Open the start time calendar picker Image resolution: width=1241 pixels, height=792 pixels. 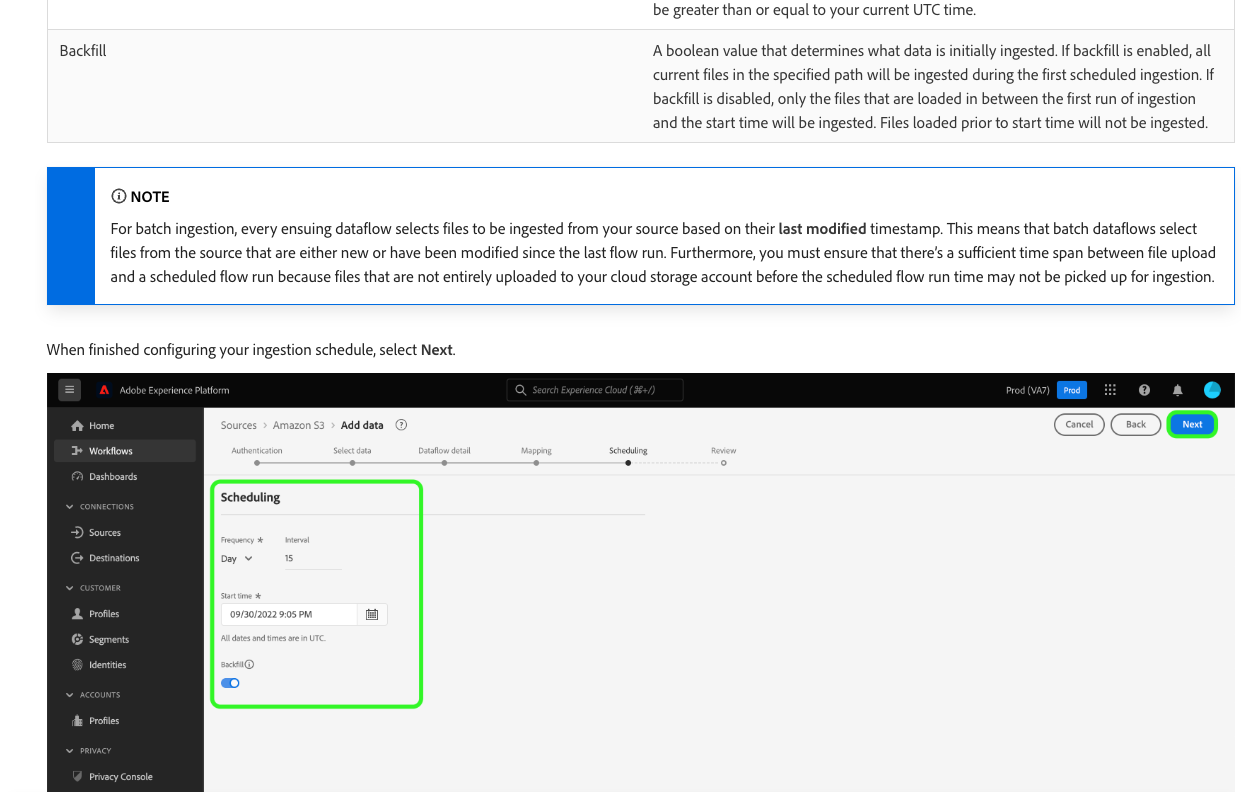tap(371, 614)
